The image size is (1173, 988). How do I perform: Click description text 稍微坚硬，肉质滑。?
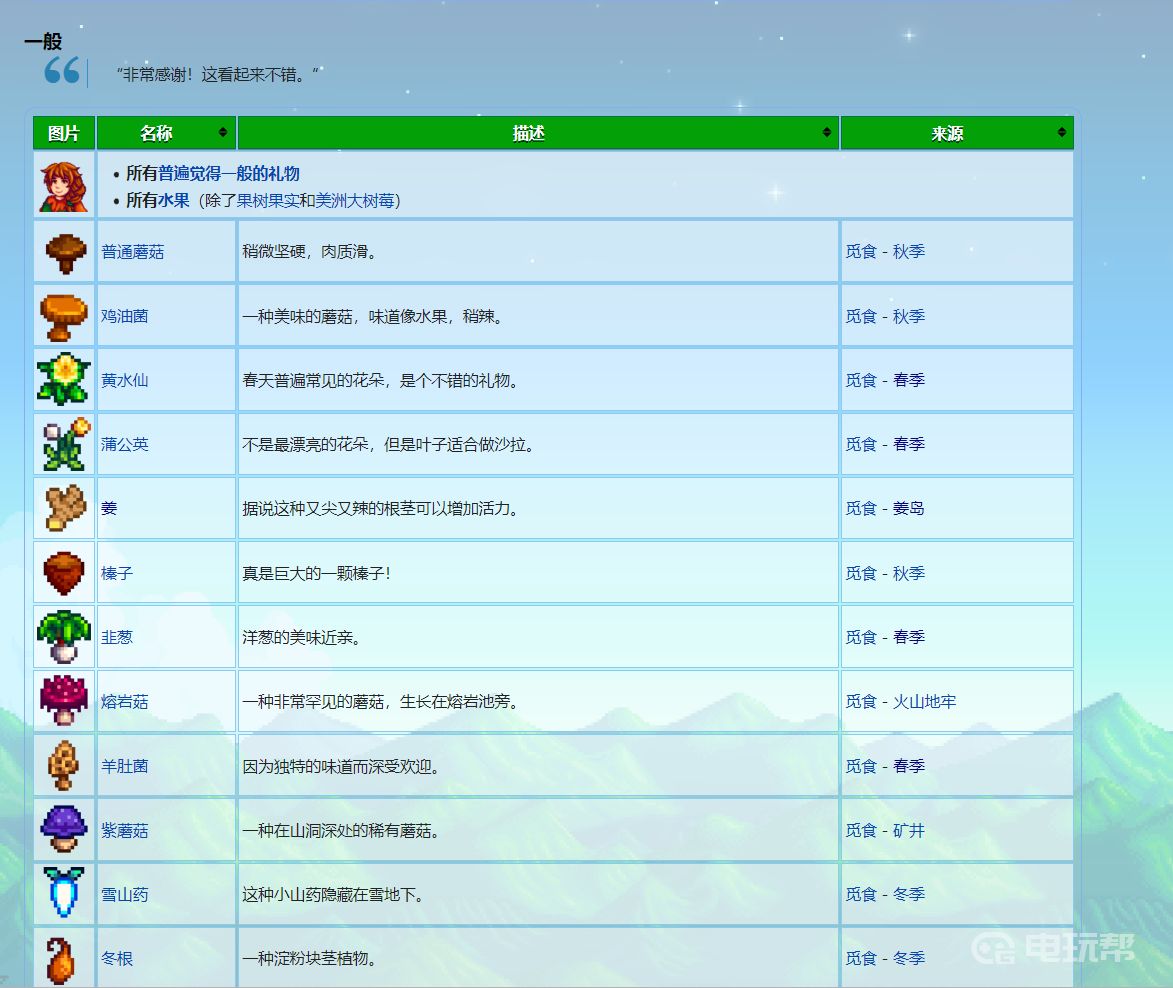(310, 251)
